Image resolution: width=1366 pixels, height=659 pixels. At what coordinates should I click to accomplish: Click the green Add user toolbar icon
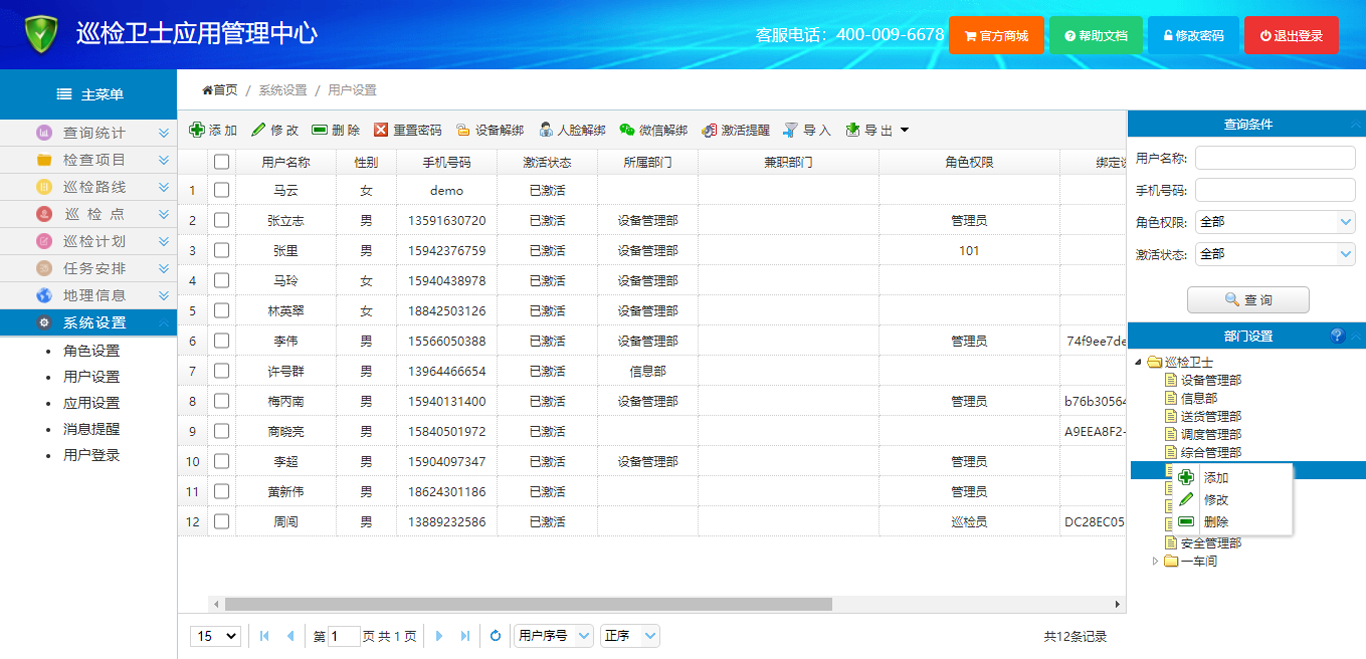(x=197, y=130)
